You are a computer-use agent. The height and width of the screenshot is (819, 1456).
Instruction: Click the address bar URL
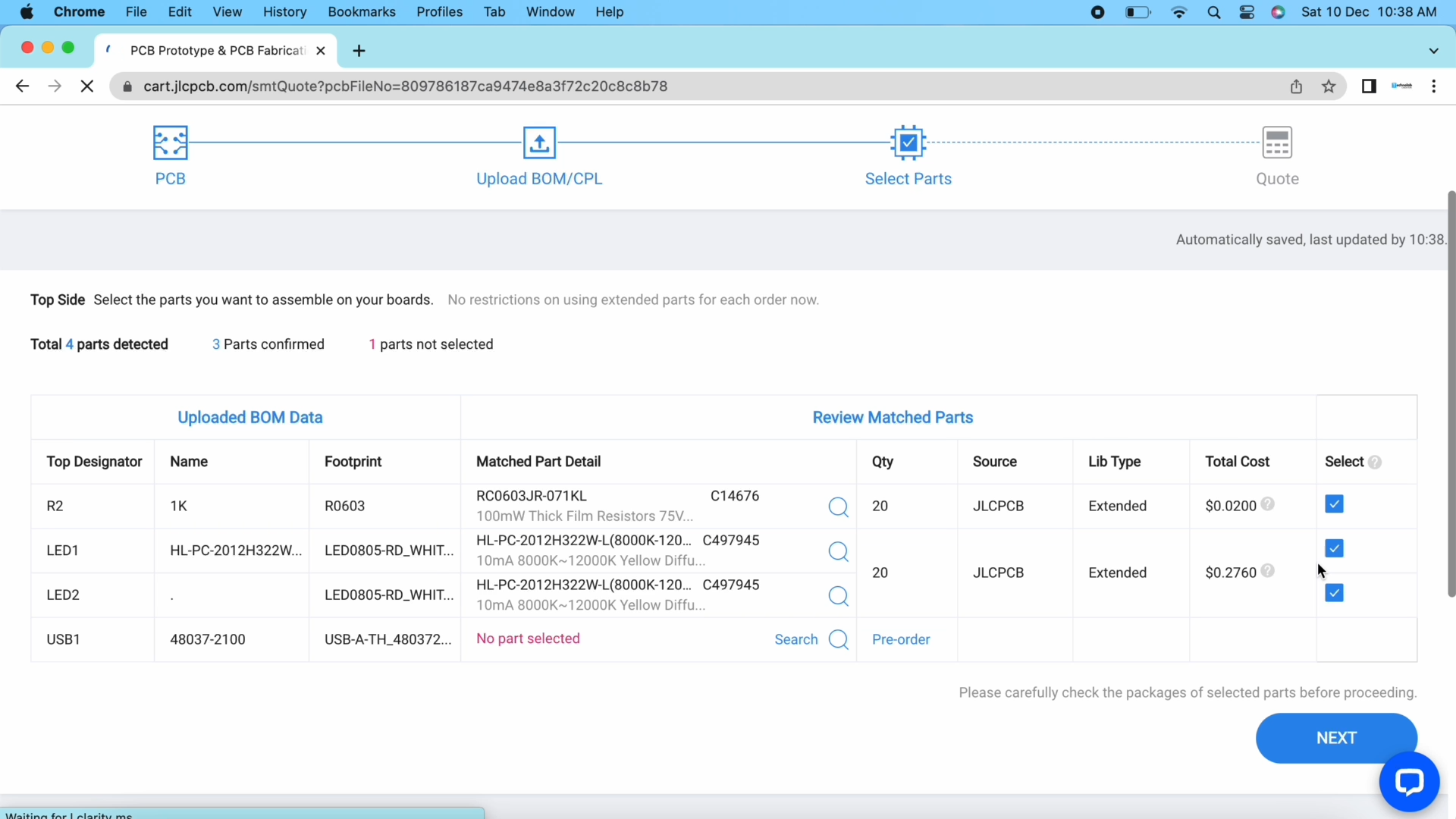pyautogui.click(x=406, y=86)
